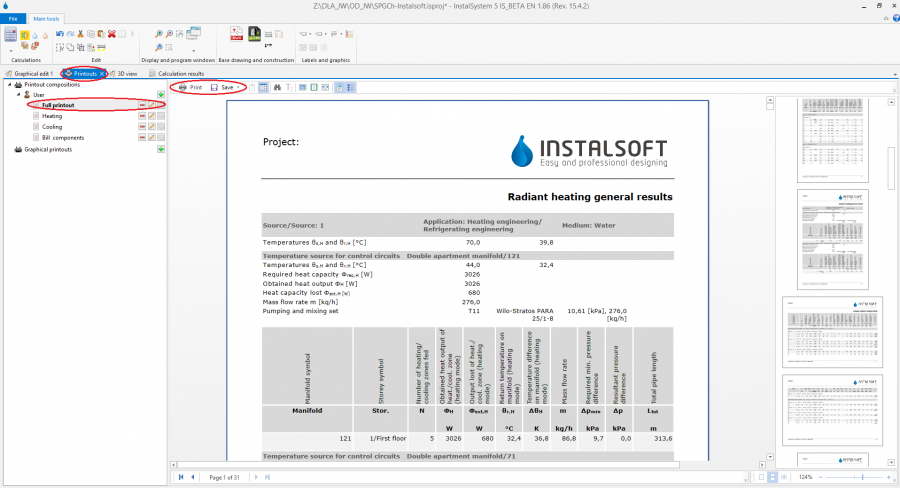Click the red delete icon for Full printout

142,105
